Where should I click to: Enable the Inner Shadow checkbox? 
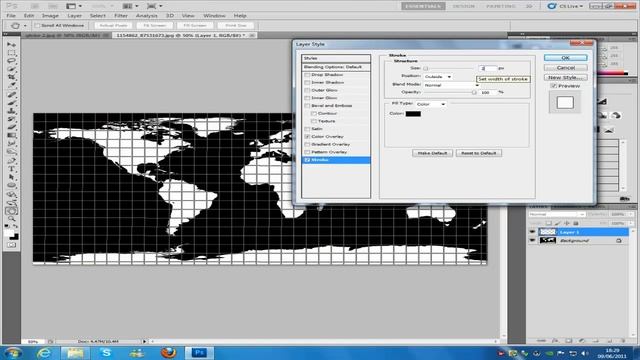(307, 83)
